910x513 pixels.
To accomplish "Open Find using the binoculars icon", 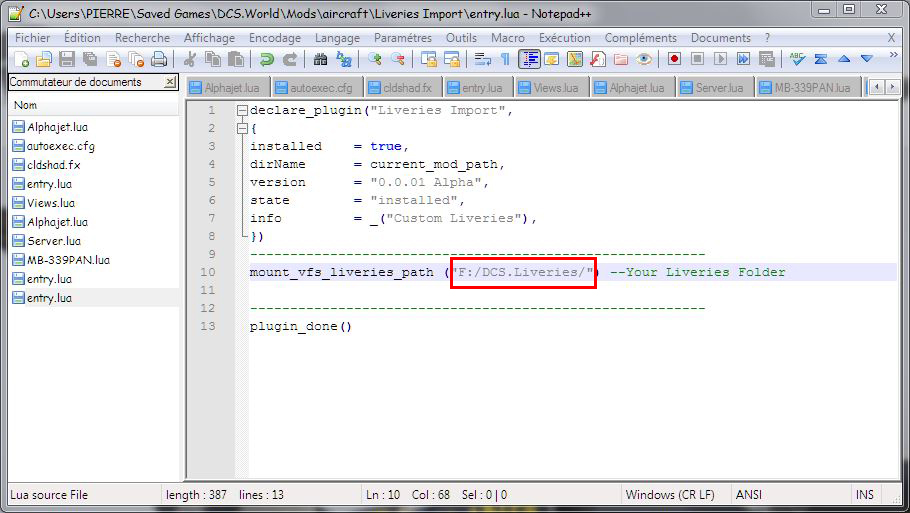I will click(x=320, y=59).
